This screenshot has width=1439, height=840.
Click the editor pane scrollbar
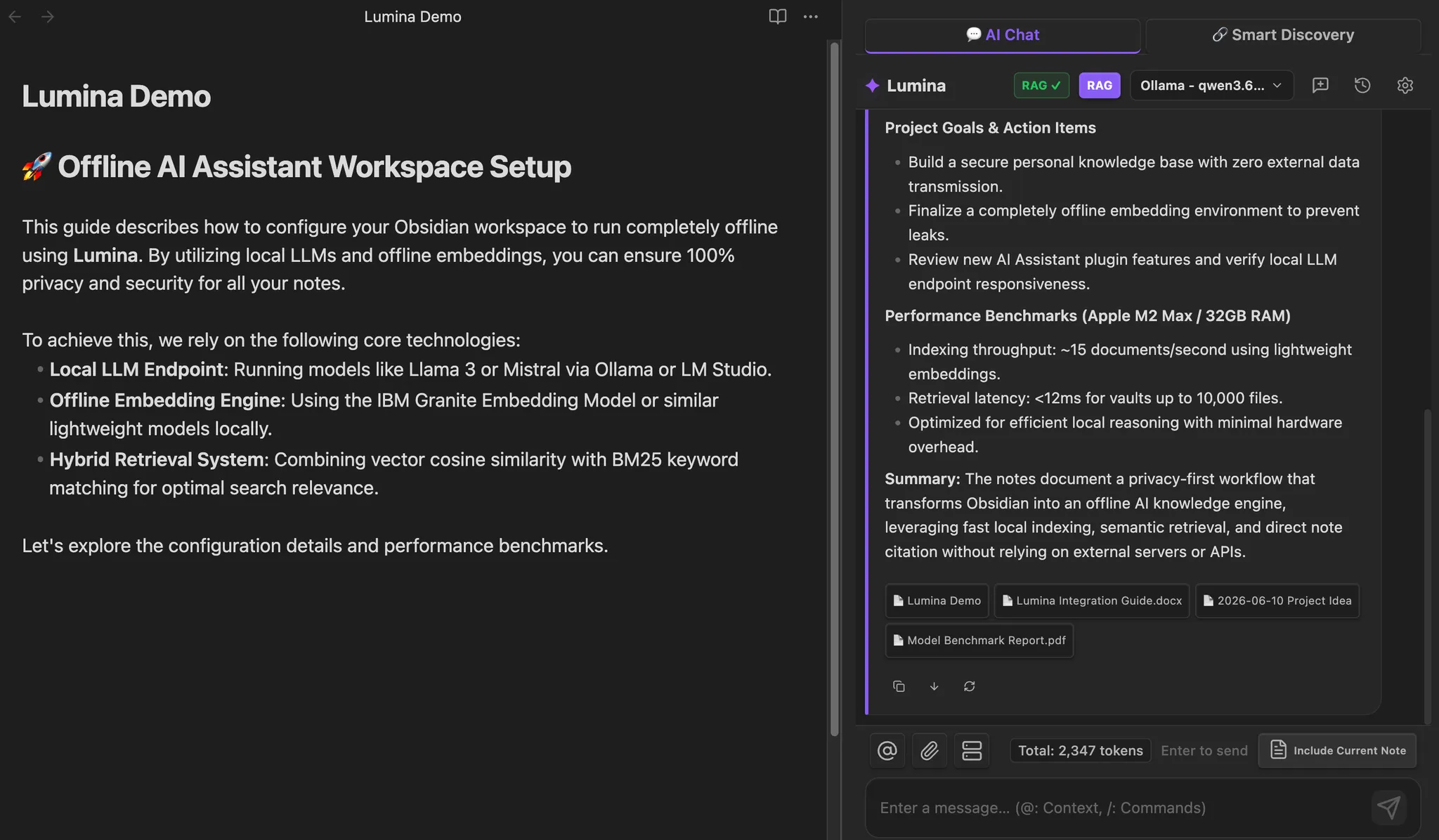coord(835,388)
